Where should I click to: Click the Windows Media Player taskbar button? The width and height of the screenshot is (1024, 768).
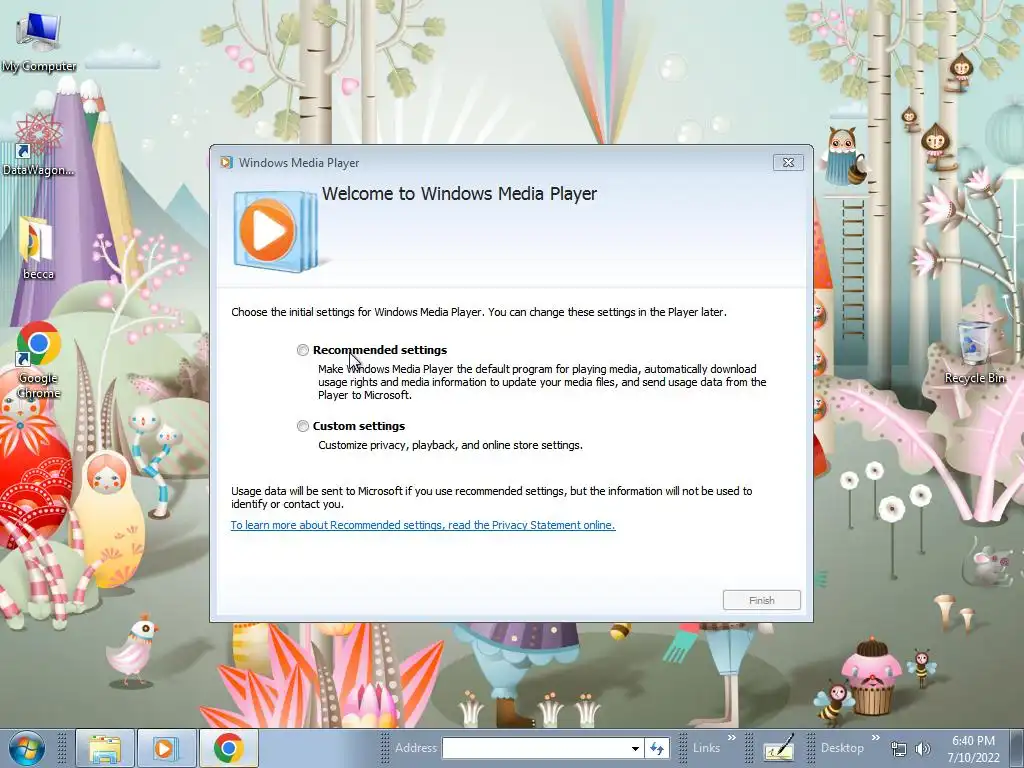click(x=166, y=748)
